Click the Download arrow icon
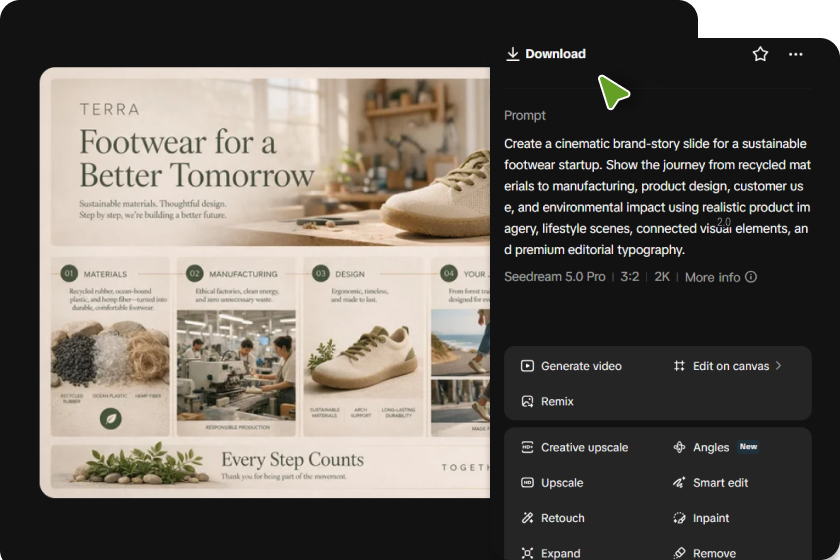Viewport: 840px width, 560px height. (x=513, y=54)
